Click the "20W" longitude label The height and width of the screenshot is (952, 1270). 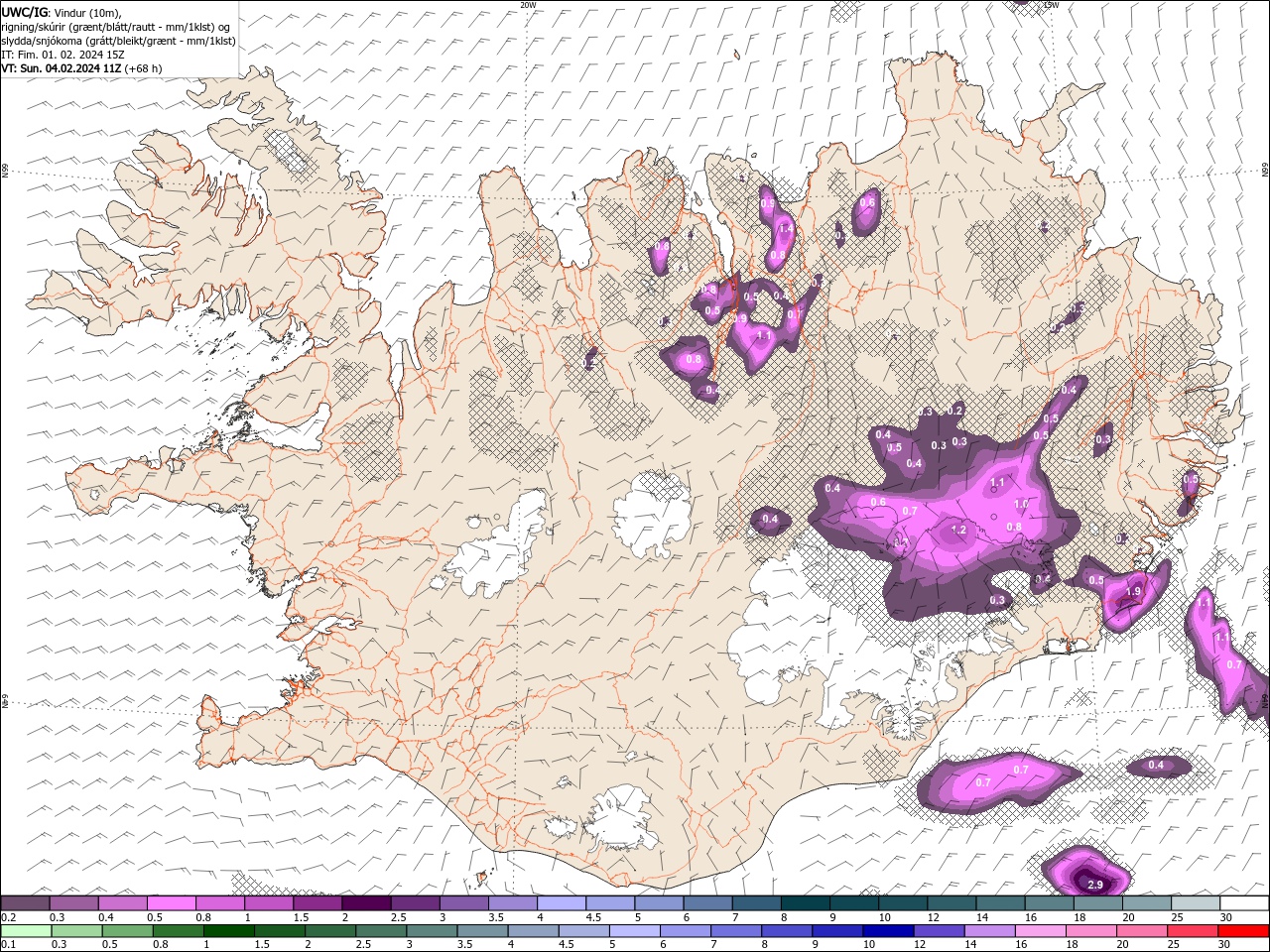528,5
